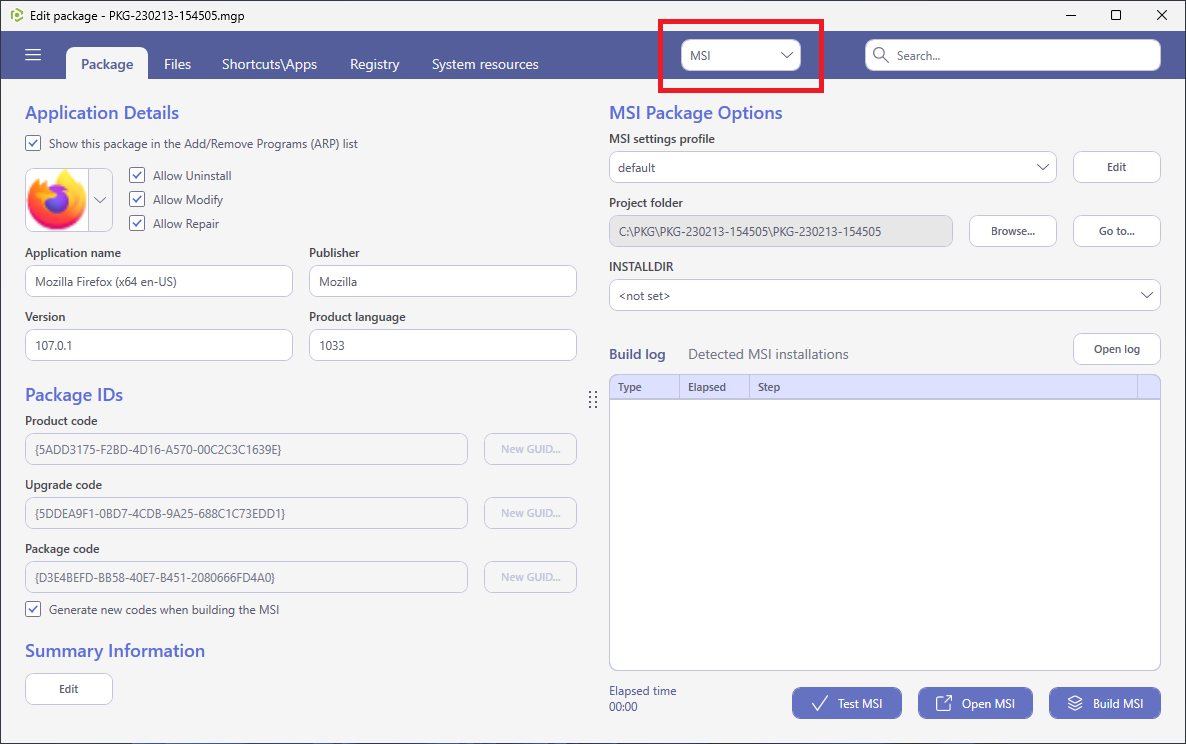Viewport: 1186px width, 744px height.
Task: Open the MSI settings profile dropdown
Action: point(832,167)
